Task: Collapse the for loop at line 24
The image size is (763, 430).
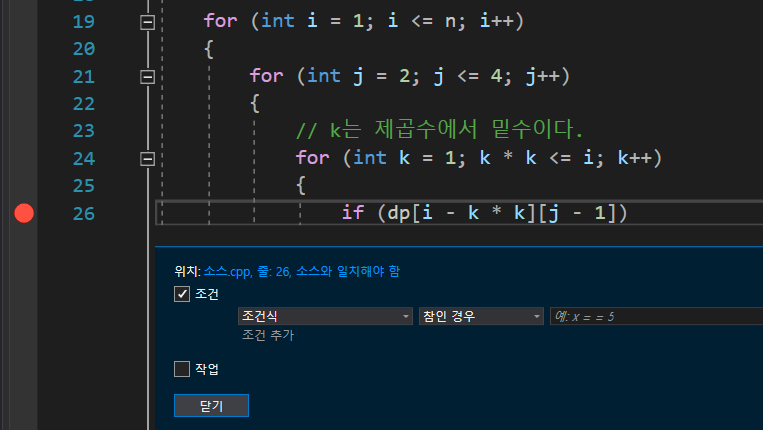Action: coord(147,159)
